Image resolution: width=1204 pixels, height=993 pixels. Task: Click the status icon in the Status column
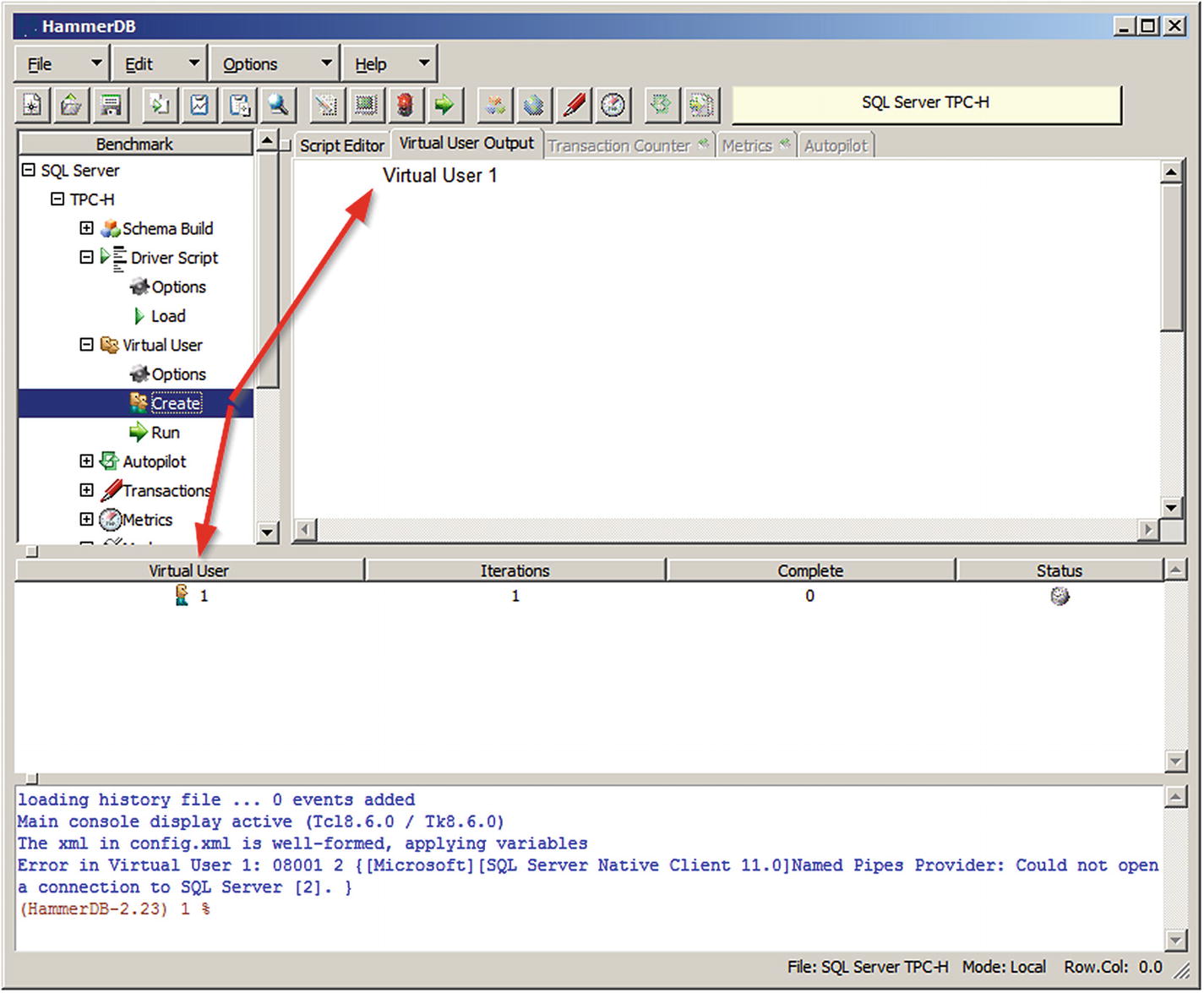point(1060,596)
